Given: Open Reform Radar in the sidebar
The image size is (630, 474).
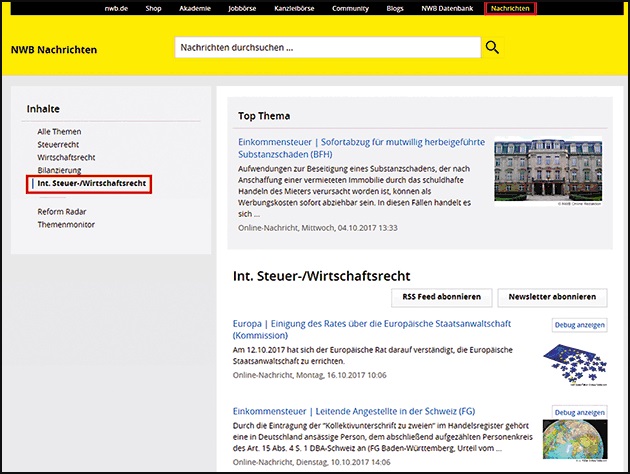Looking at the screenshot, I should click(x=63, y=211).
